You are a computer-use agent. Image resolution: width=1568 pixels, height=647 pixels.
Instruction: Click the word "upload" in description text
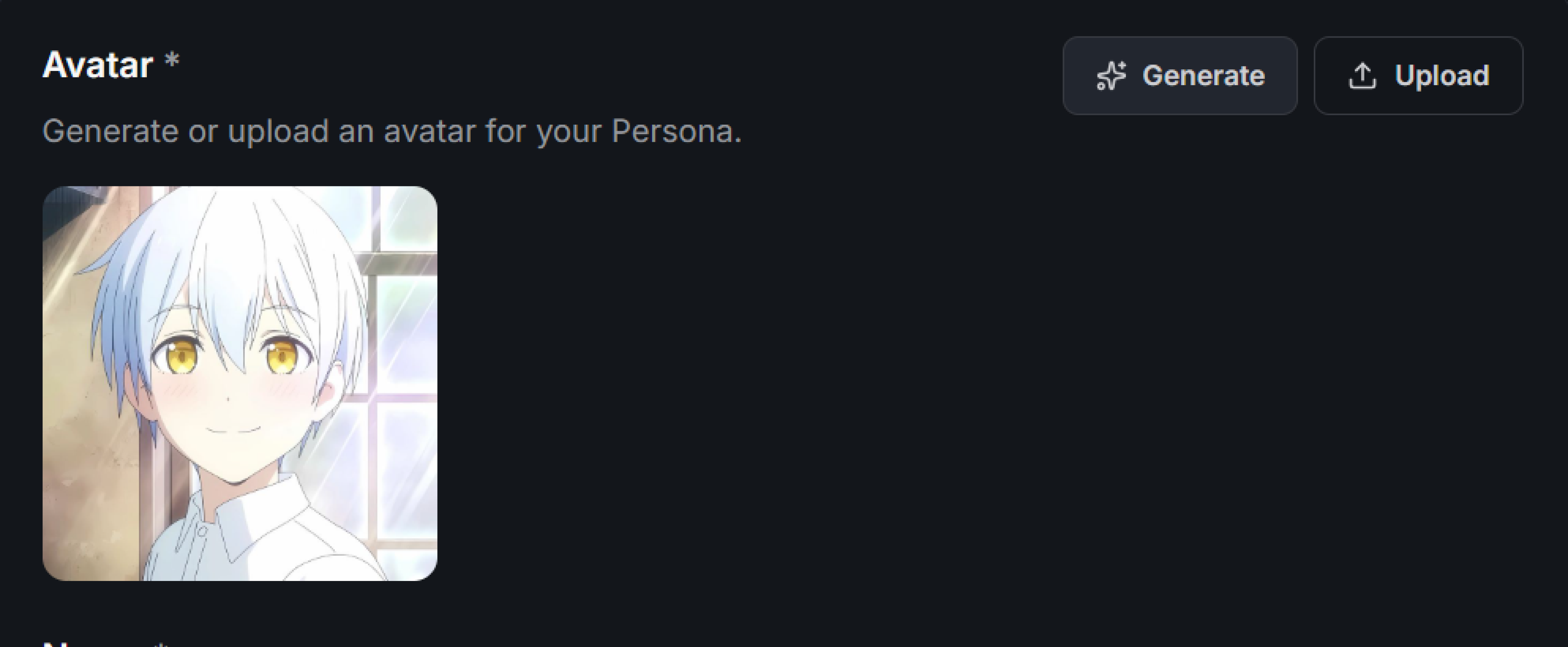pyautogui.click(x=278, y=131)
